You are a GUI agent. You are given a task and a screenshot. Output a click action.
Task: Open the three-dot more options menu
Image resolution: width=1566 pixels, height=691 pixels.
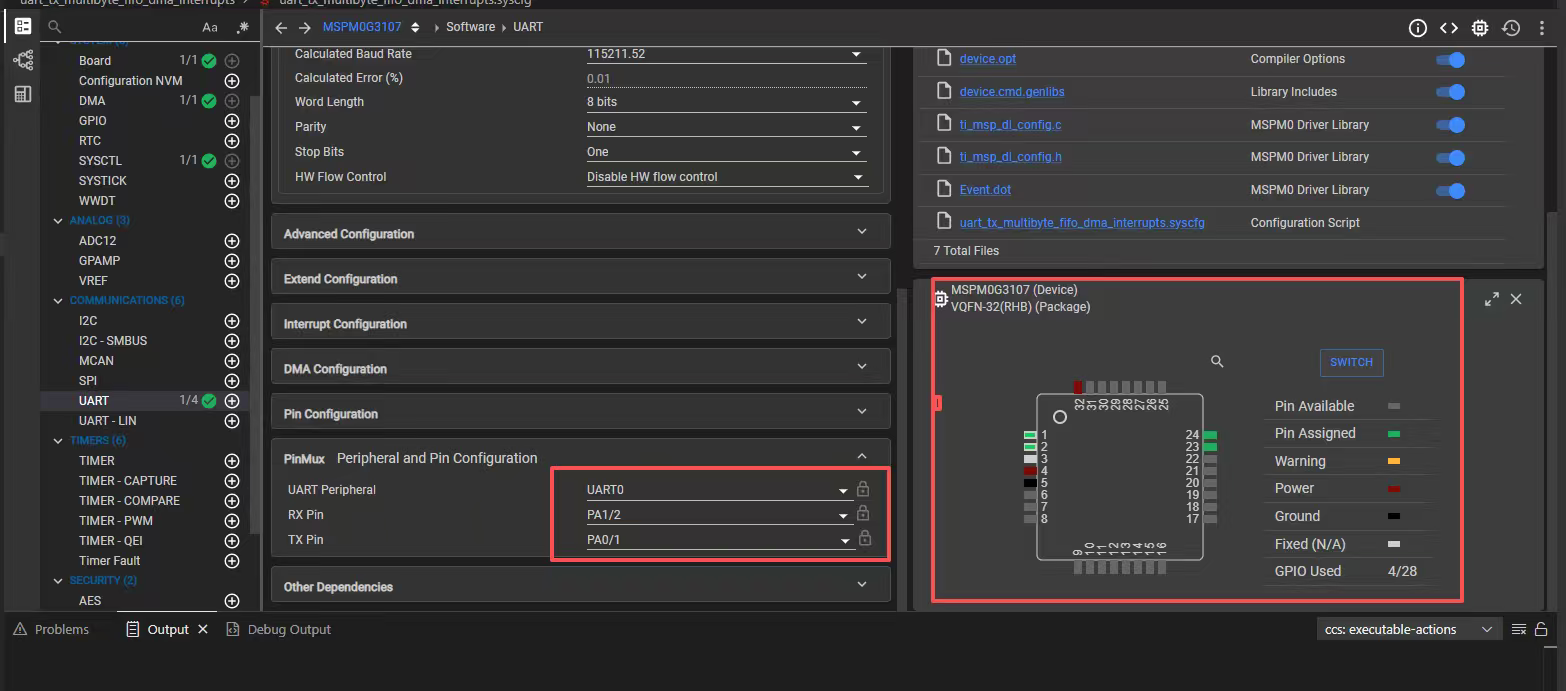pyautogui.click(x=1541, y=28)
